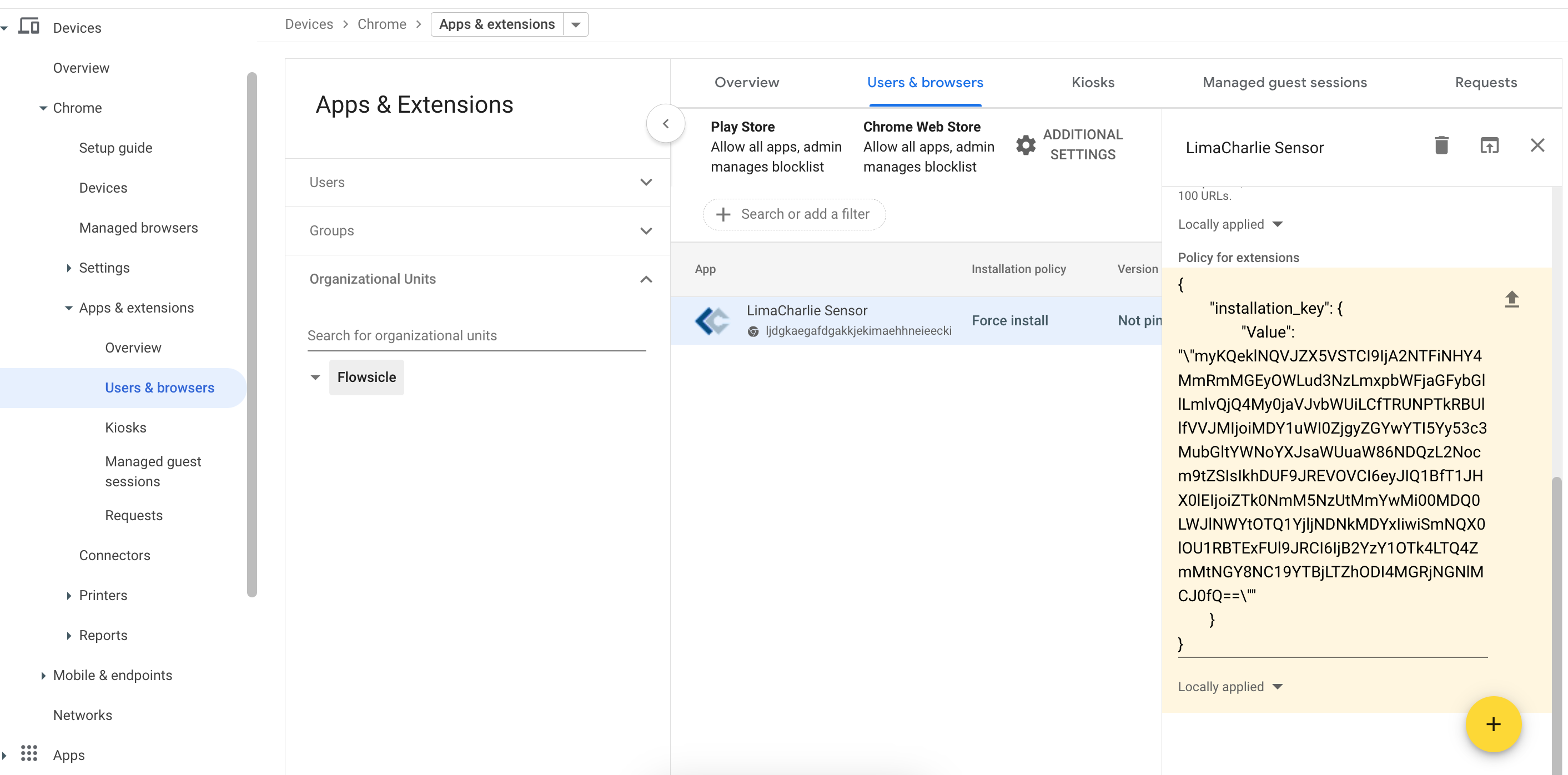Image resolution: width=1568 pixels, height=775 pixels.
Task: Open the Locally applied dropdown under 100 URLs
Action: [x=1231, y=224]
